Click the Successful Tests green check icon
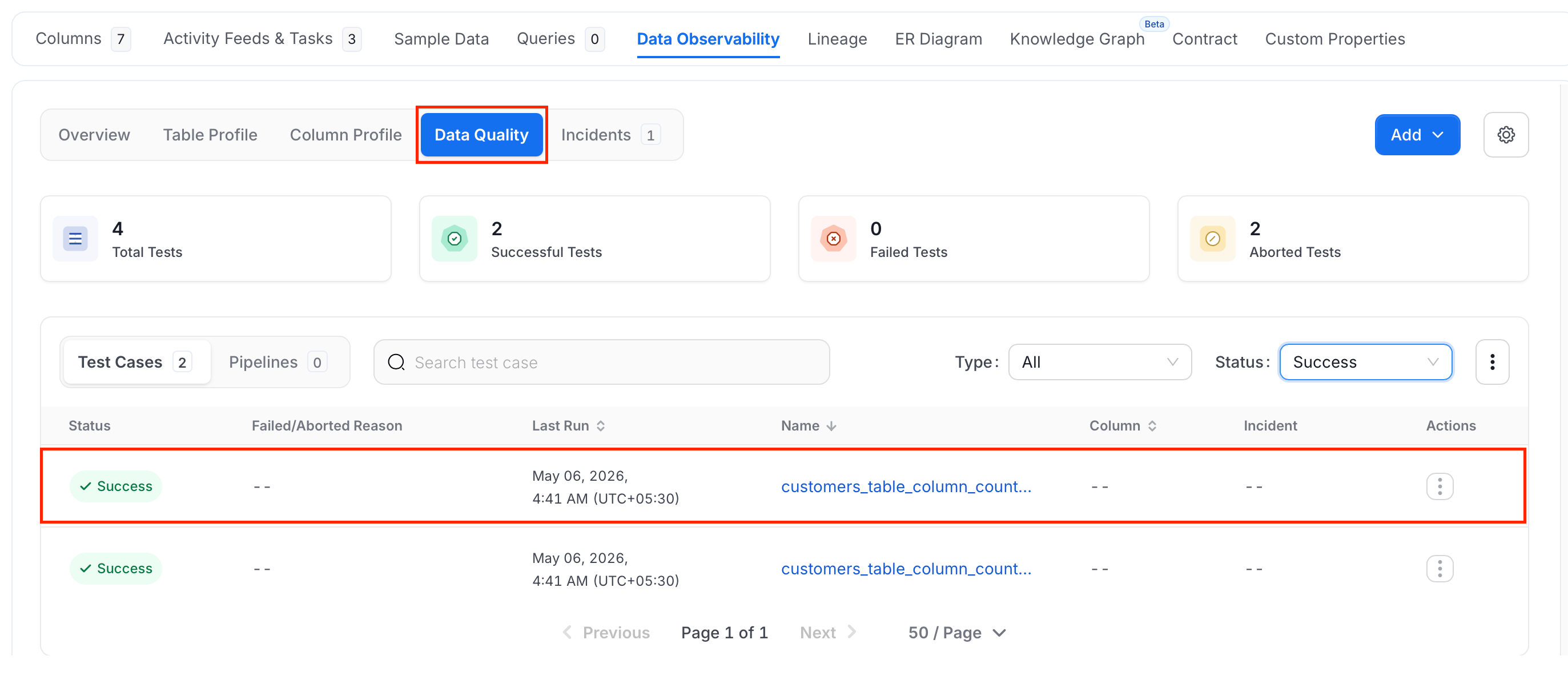The height and width of the screenshot is (676, 1568). (x=454, y=239)
